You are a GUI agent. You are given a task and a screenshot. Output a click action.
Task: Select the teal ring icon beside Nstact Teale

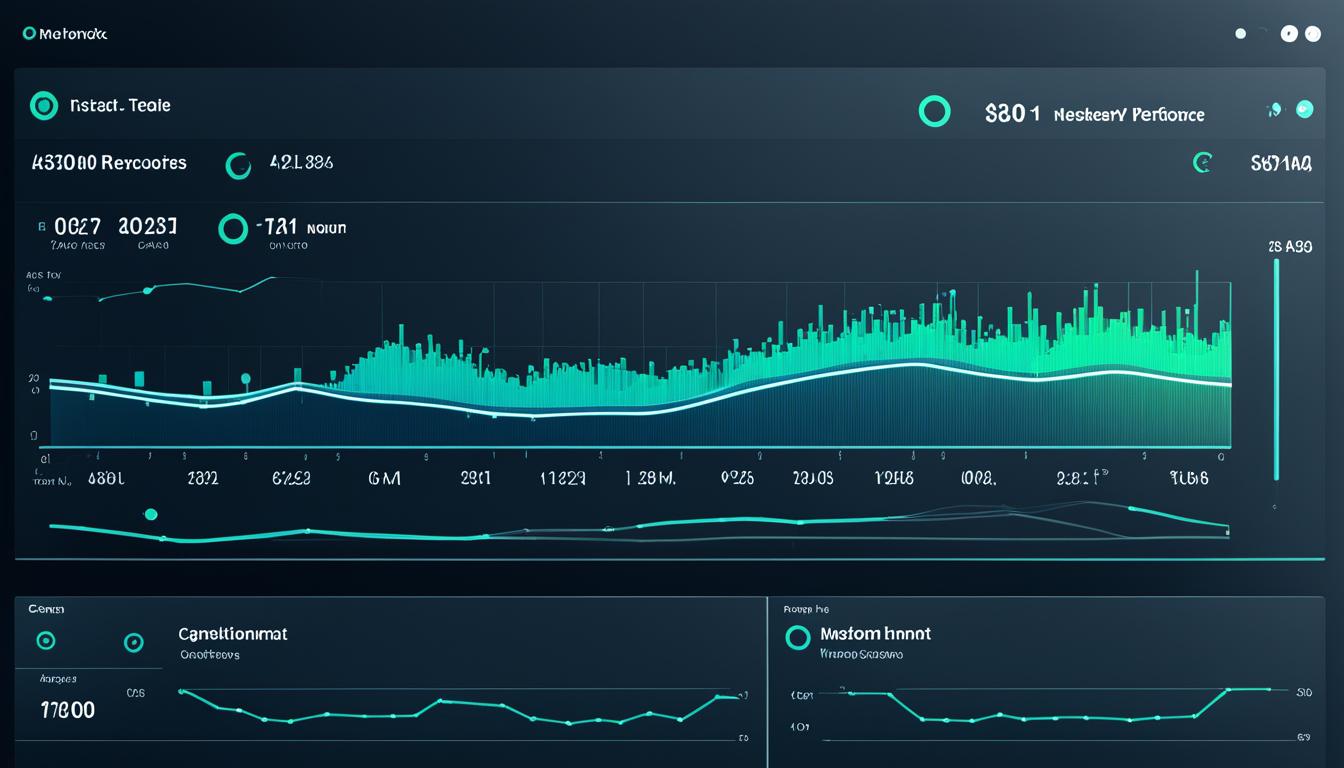point(44,105)
